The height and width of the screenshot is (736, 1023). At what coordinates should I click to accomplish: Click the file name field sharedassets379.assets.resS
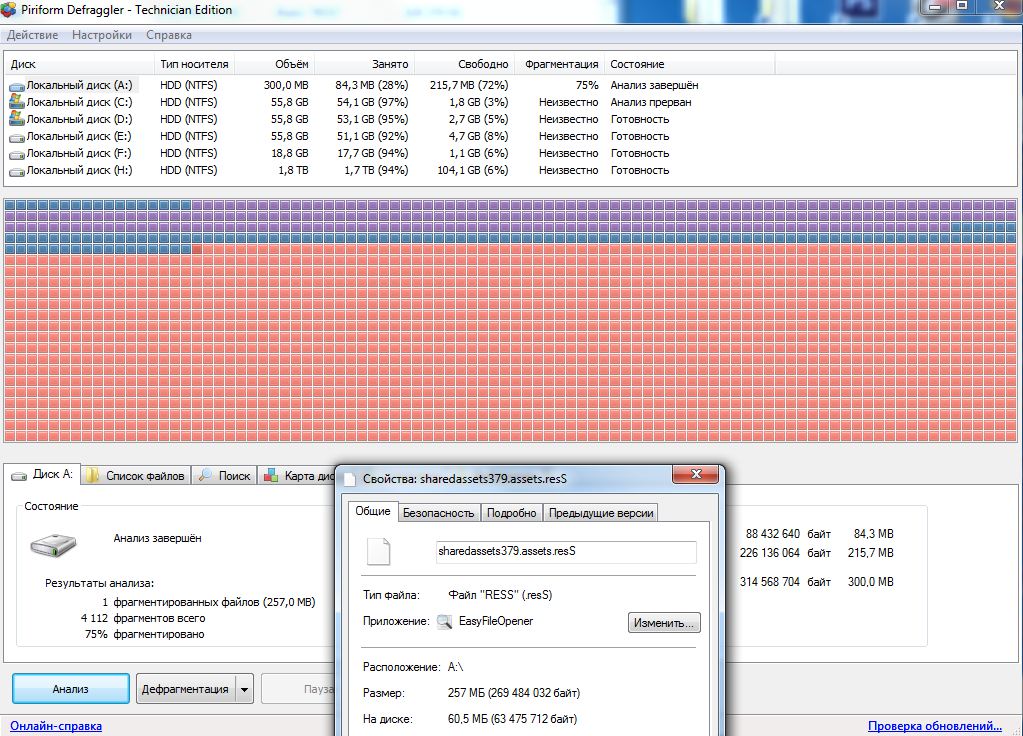coord(566,551)
